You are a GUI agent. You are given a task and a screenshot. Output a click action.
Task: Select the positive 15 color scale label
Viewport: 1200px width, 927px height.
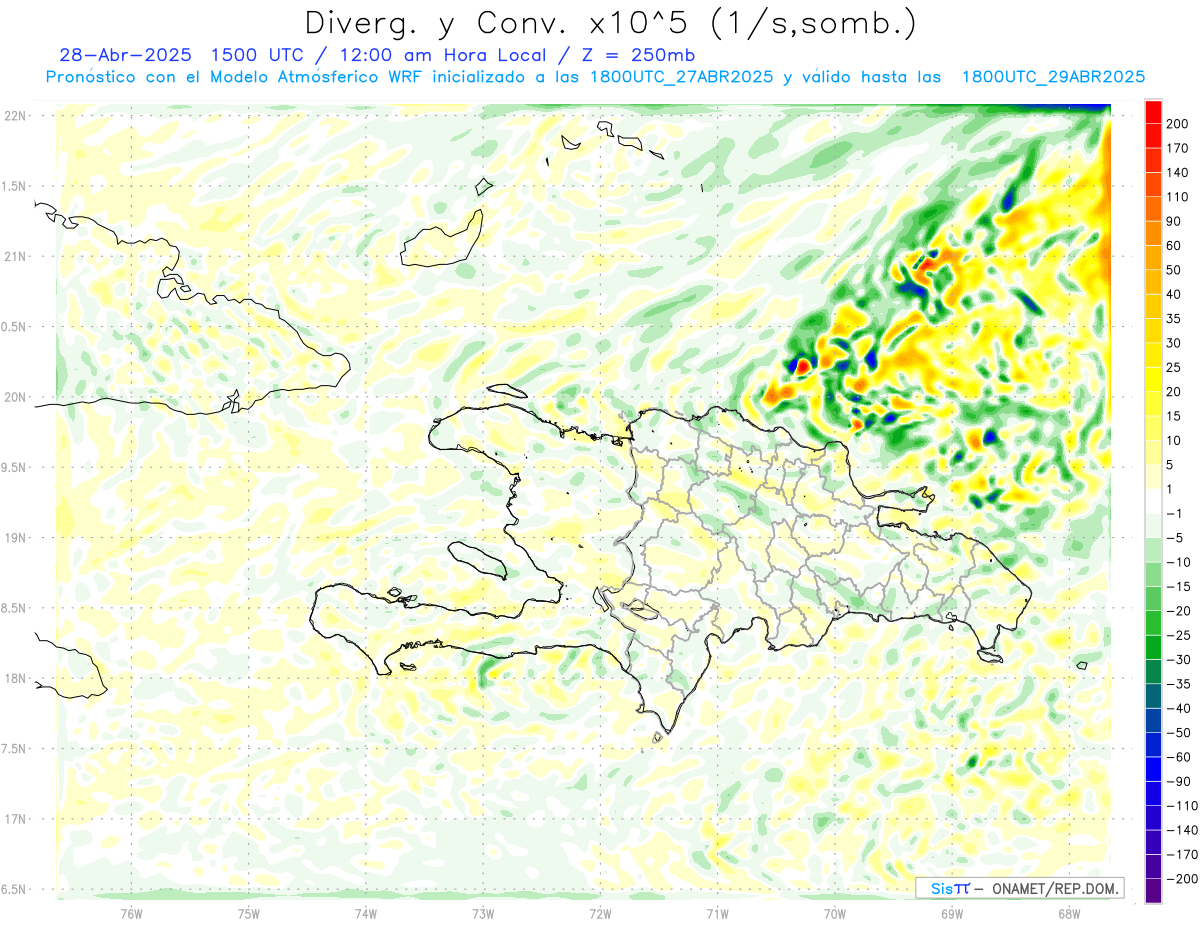pyautogui.click(x=1175, y=416)
